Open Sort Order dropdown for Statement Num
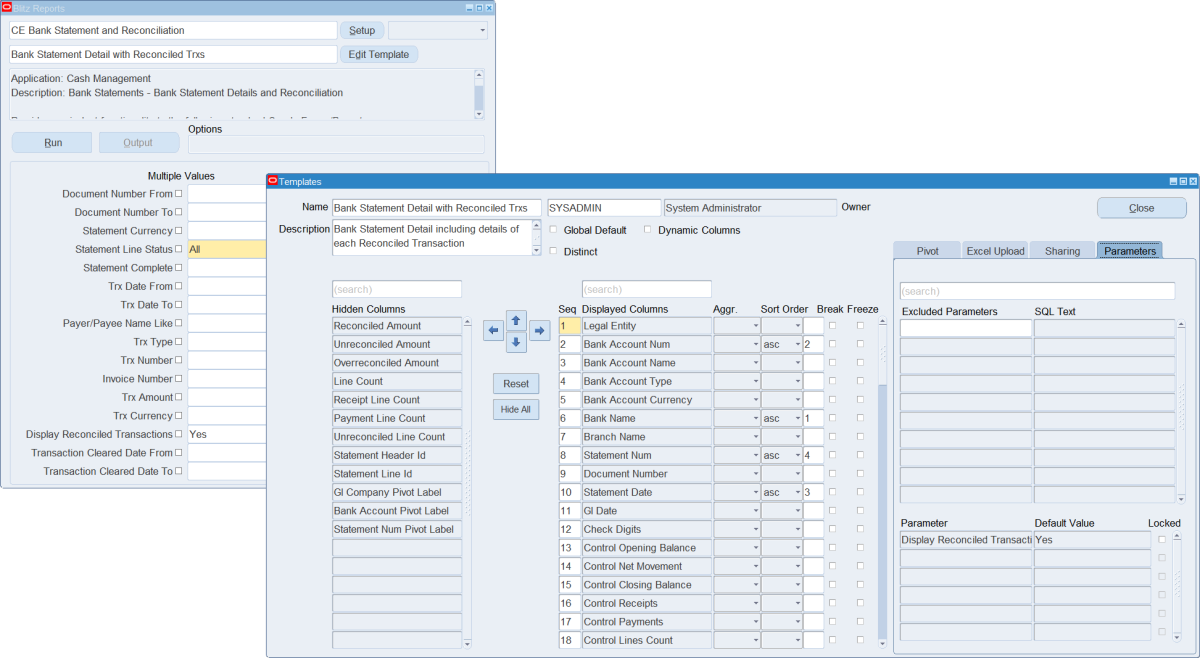The width and height of the screenshot is (1200, 658). click(x=798, y=455)
